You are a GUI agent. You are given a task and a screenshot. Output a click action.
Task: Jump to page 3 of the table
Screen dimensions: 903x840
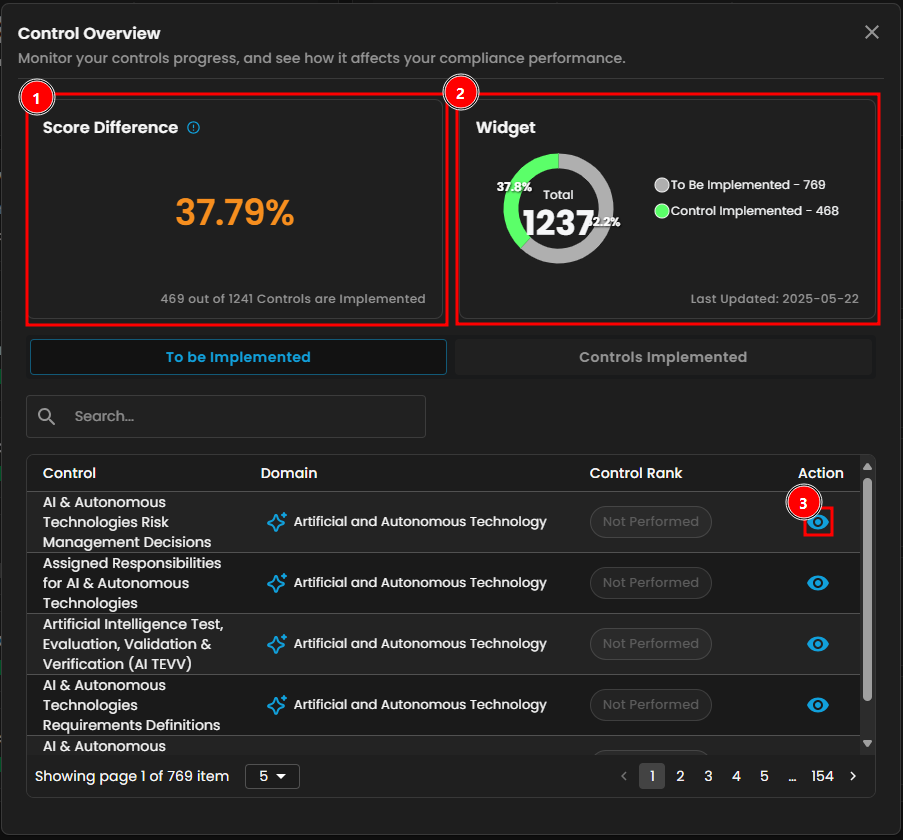pos(708,776)
